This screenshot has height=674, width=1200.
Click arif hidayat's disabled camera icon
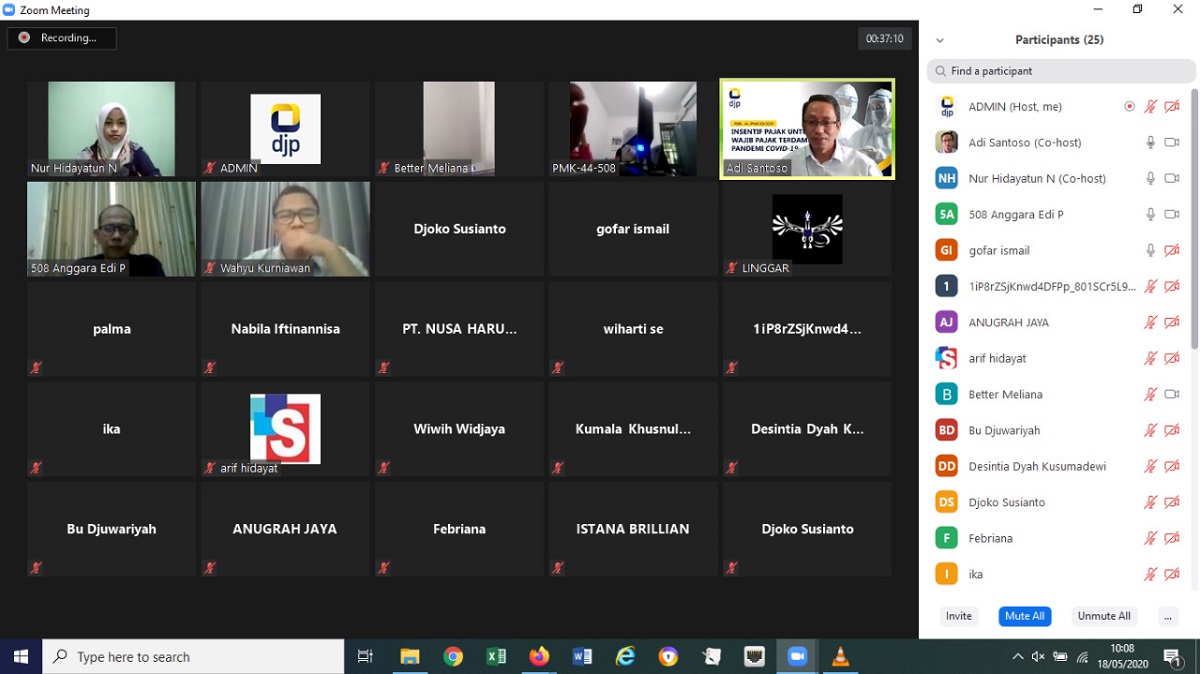(x=1171, y=359)
